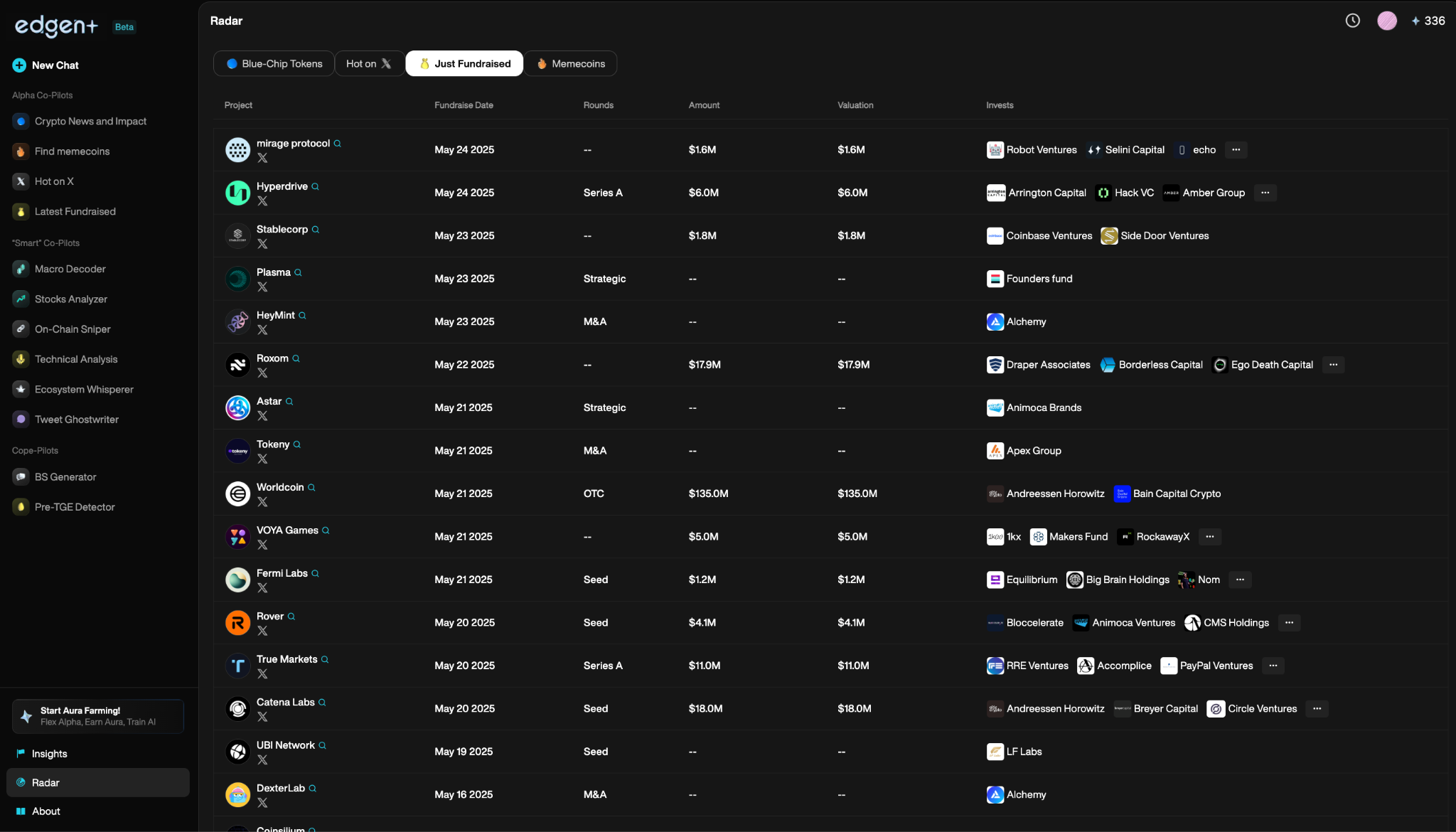Click the pink profile avatar
The image size is (1456, 832).
1386,21
